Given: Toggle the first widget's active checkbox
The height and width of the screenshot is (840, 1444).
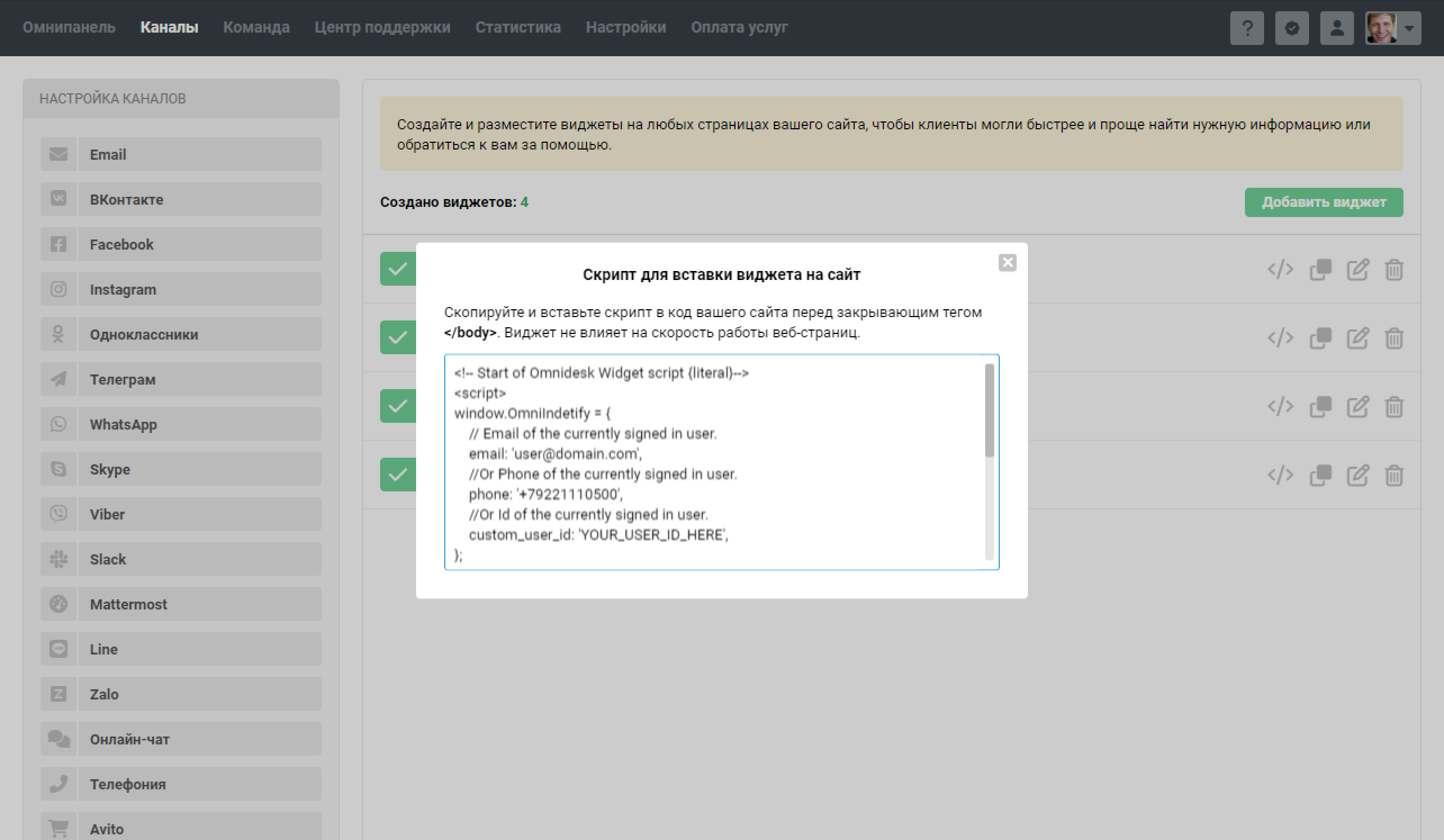Looking at the screenshot, I should (x=398, y=269).
